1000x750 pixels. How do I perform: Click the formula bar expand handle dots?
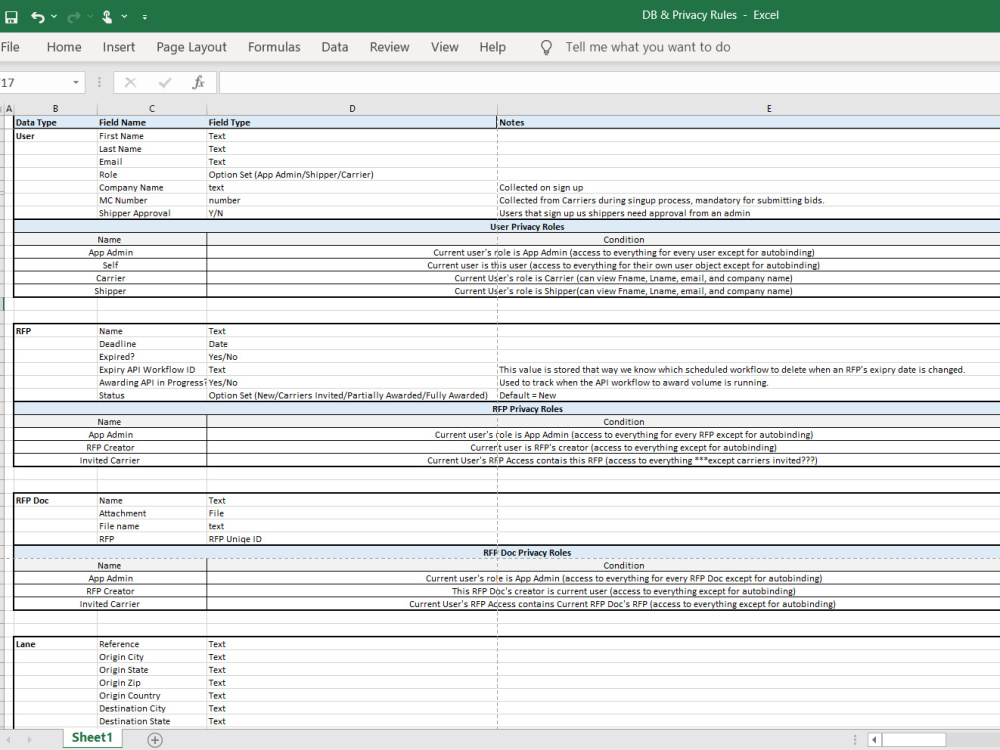99,82
